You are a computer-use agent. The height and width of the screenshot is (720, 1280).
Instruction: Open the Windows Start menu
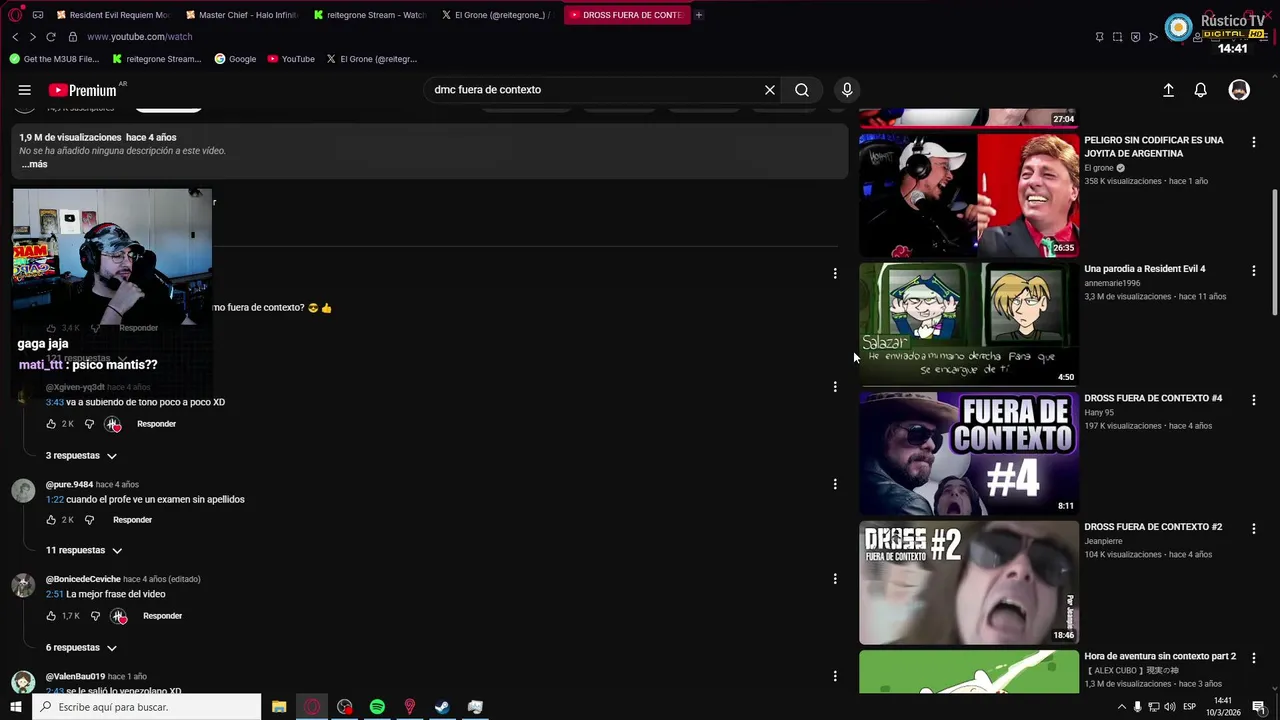[x=15, y=707]
